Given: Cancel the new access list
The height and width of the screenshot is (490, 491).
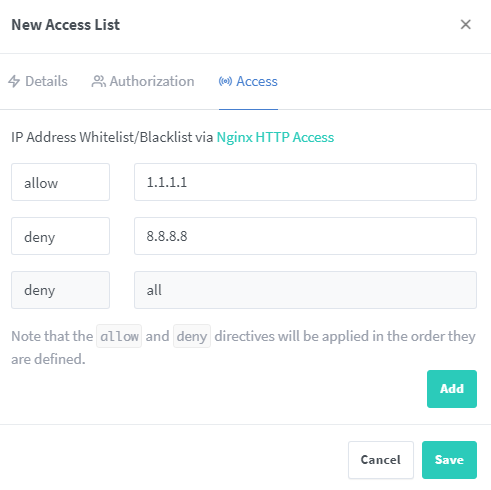Looking at the screenshot, I should click(381, 460).
